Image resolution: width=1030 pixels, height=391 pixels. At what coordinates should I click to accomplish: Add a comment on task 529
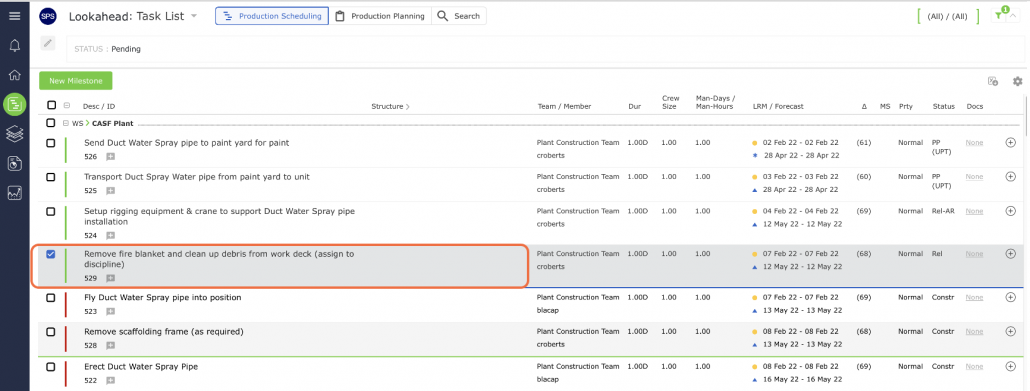pyautogui.click(x=110, y=278)
